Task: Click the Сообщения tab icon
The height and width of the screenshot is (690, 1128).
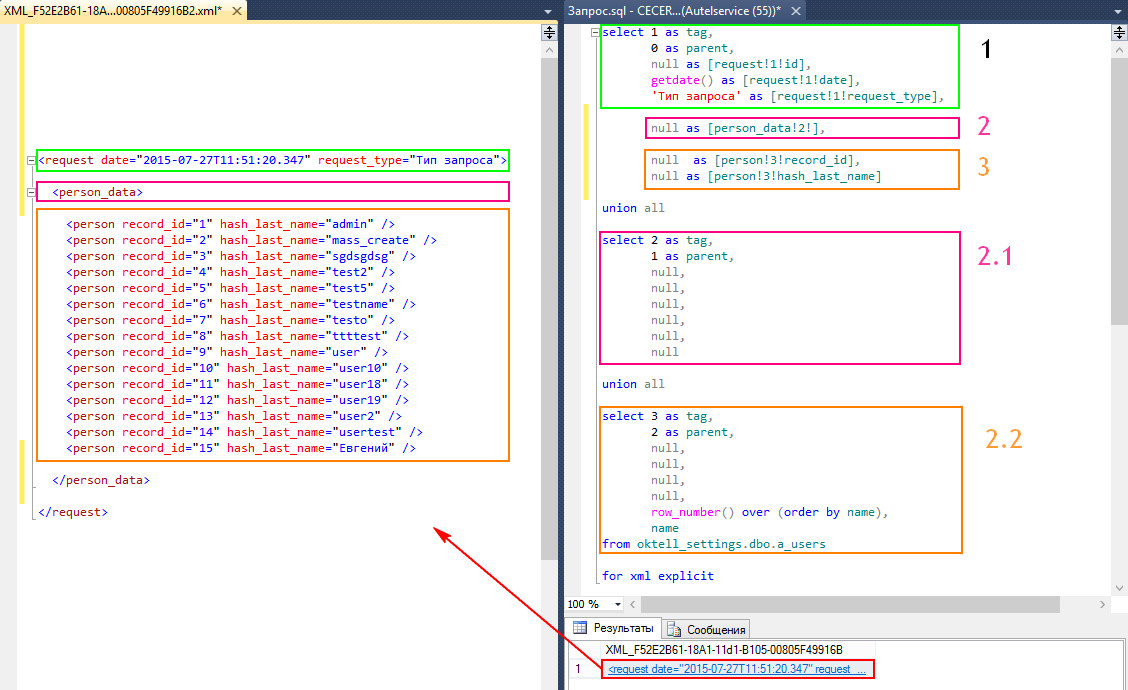Action: pyautogui.click(x=675, y=629)
